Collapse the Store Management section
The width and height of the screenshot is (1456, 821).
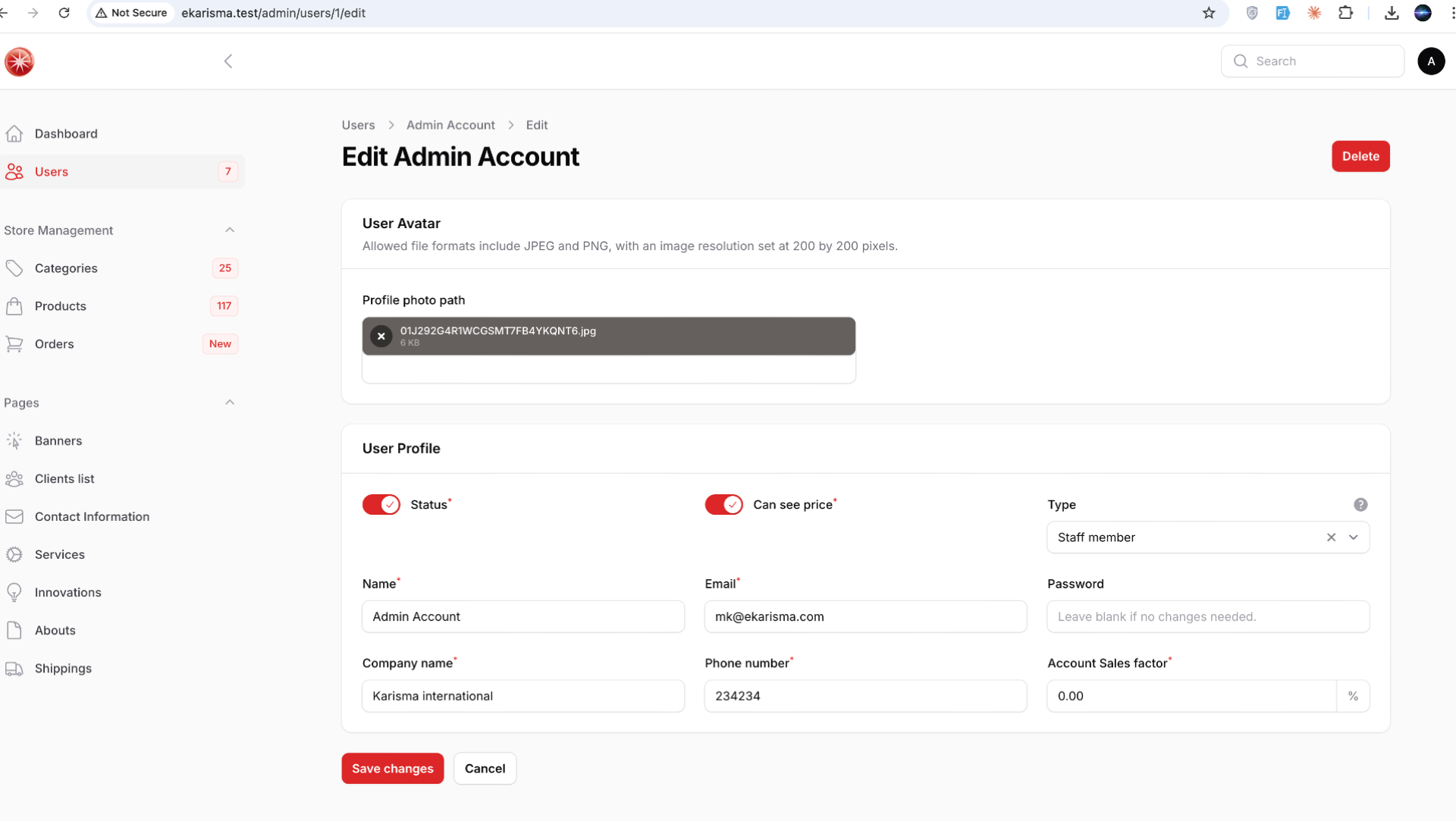pos(230,230)
